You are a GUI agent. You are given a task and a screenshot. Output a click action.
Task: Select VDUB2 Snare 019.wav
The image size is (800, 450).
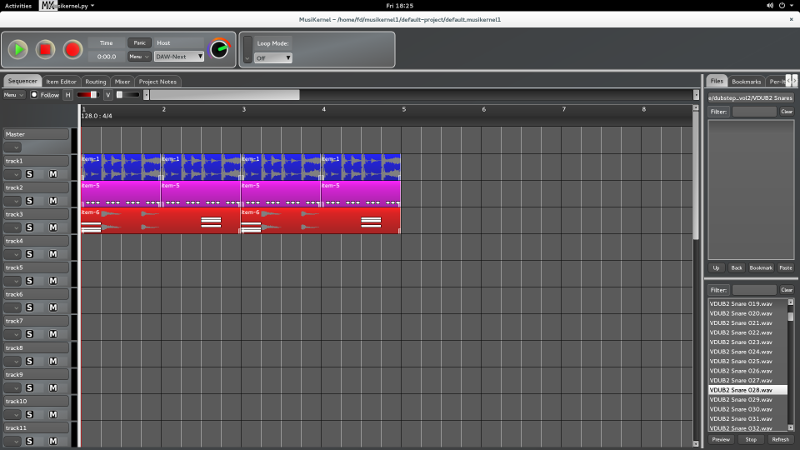(x=747, y=304)
